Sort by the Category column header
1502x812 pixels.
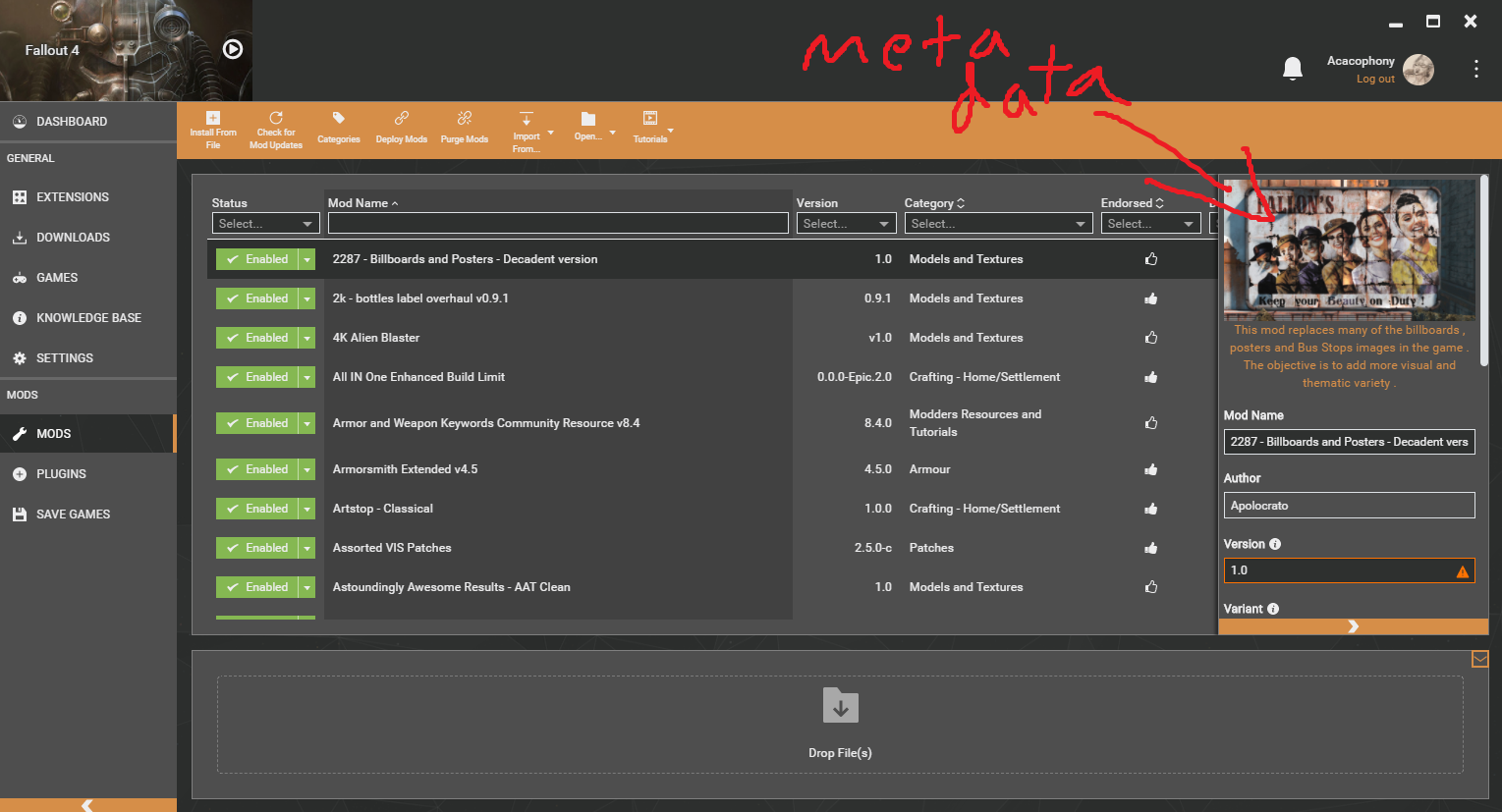pos(934,203)
